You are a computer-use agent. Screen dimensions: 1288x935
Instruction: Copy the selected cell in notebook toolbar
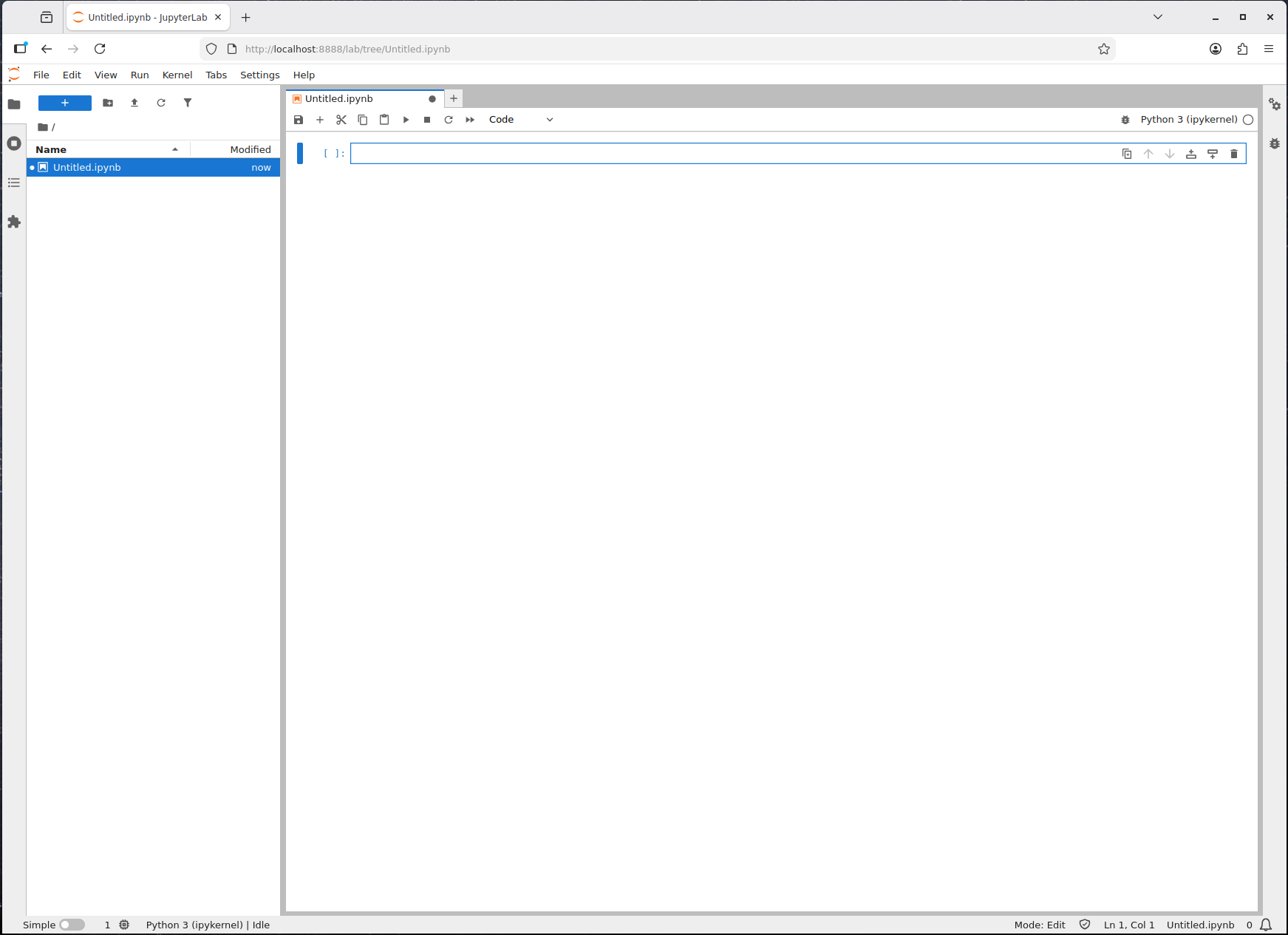[363, 120]
